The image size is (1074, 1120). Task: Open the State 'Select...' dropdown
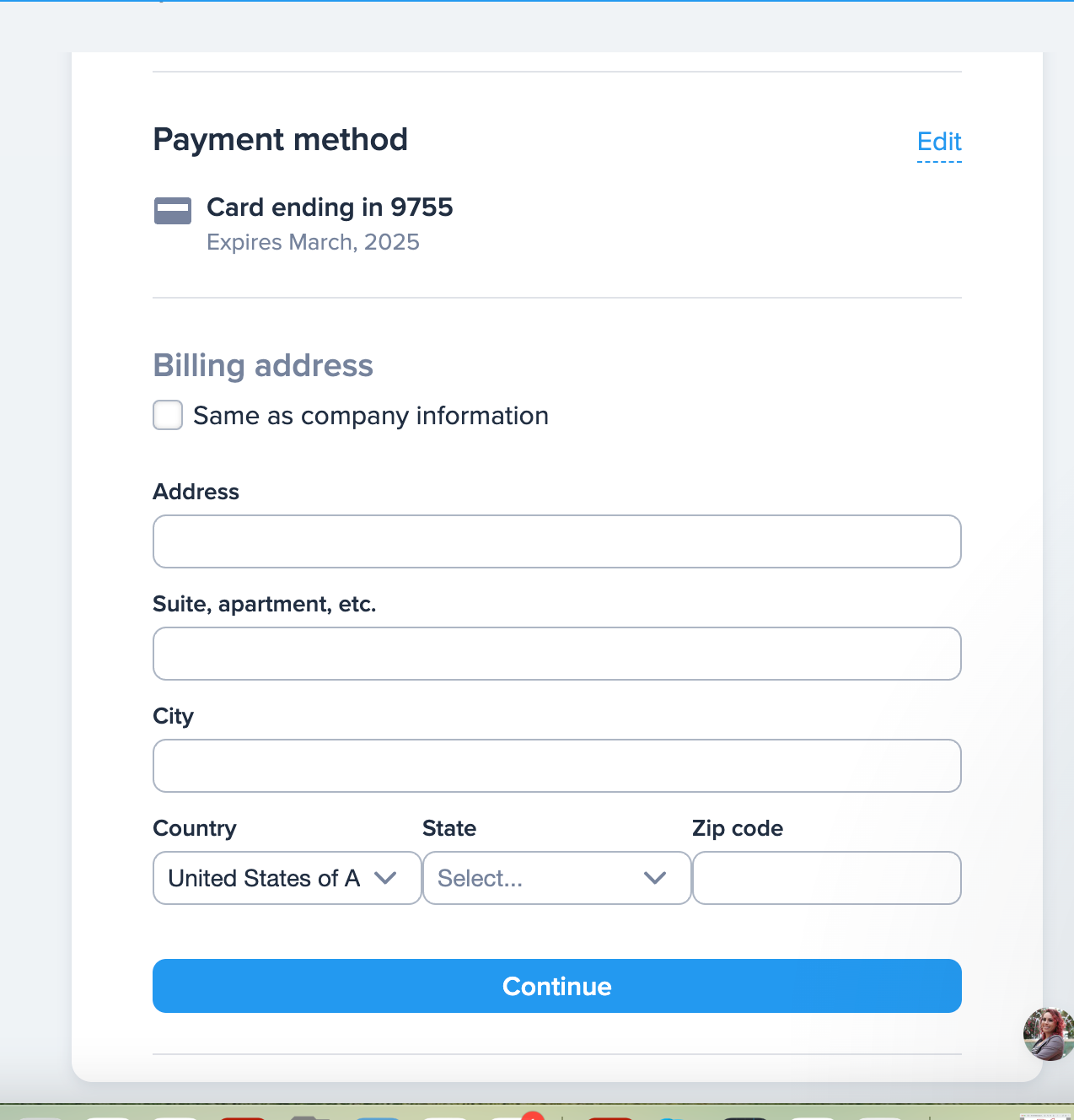pos(556,878)
